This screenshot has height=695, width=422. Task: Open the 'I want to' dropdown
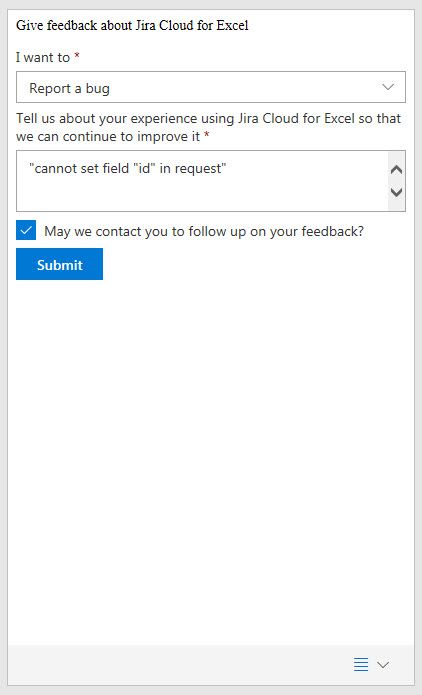click(211, 87)
